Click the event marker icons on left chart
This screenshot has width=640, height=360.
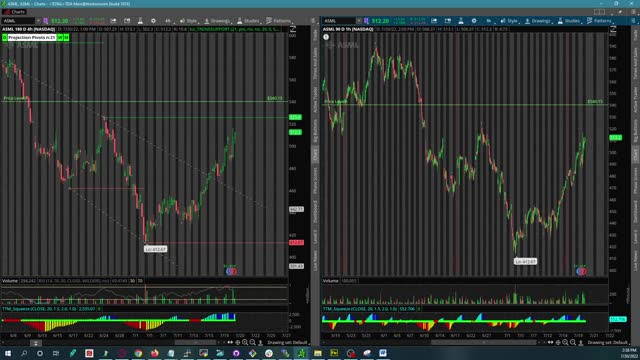coord(231,271)
